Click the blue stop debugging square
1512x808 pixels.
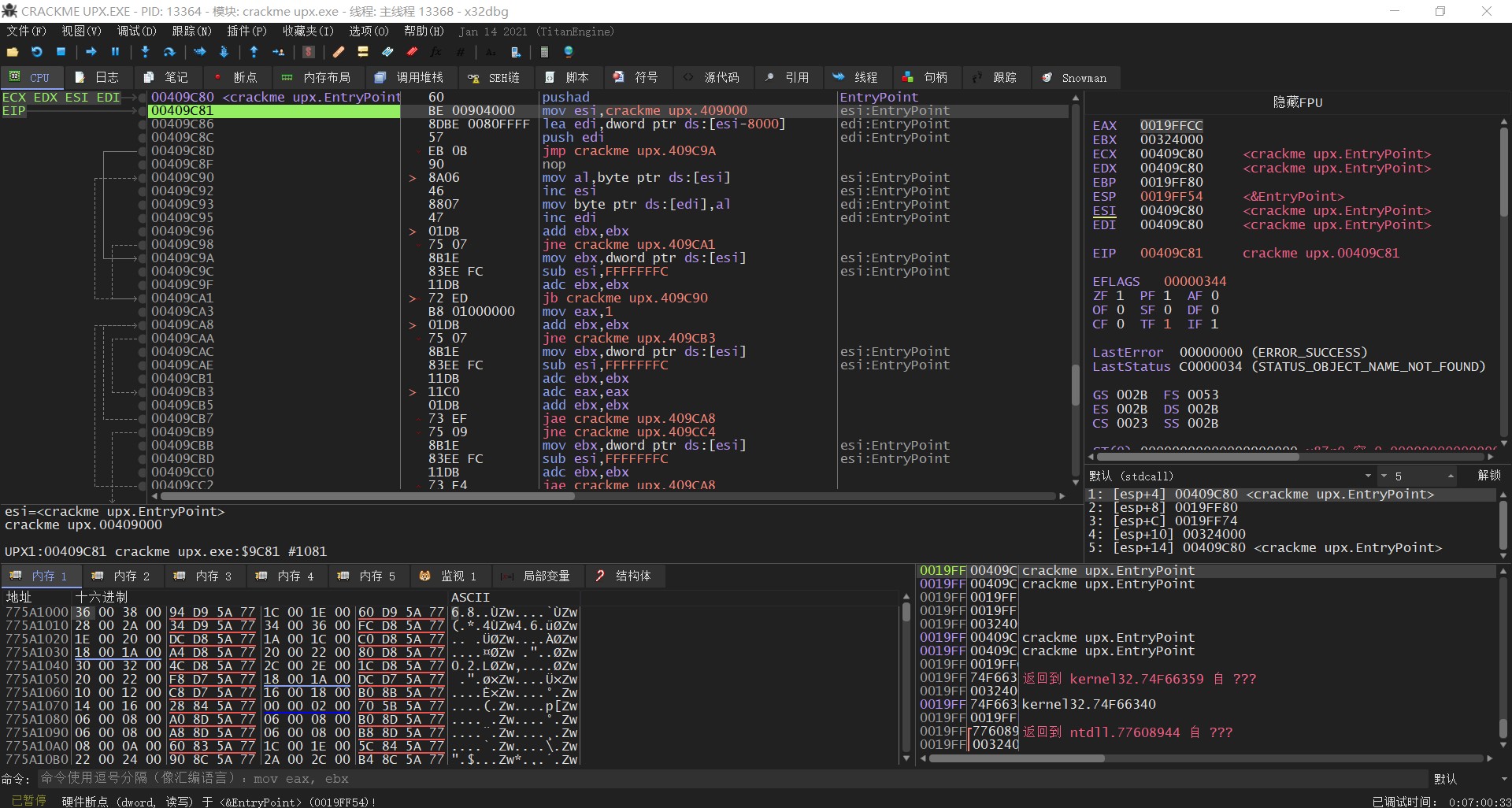coord(61,52)
